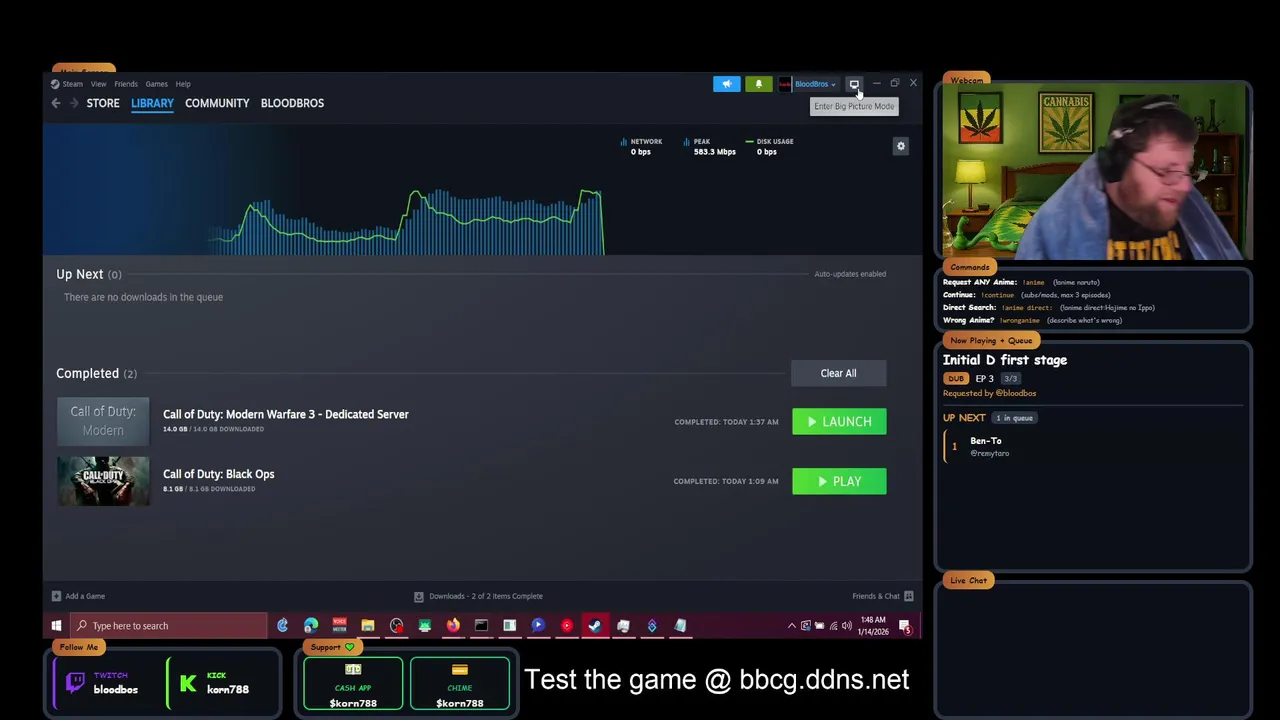Image resolution: width=1280 pixels, height=720 pixels.
Task: Click the Completed (2) header
Action: pyautogui.click(x=96, y=373)
